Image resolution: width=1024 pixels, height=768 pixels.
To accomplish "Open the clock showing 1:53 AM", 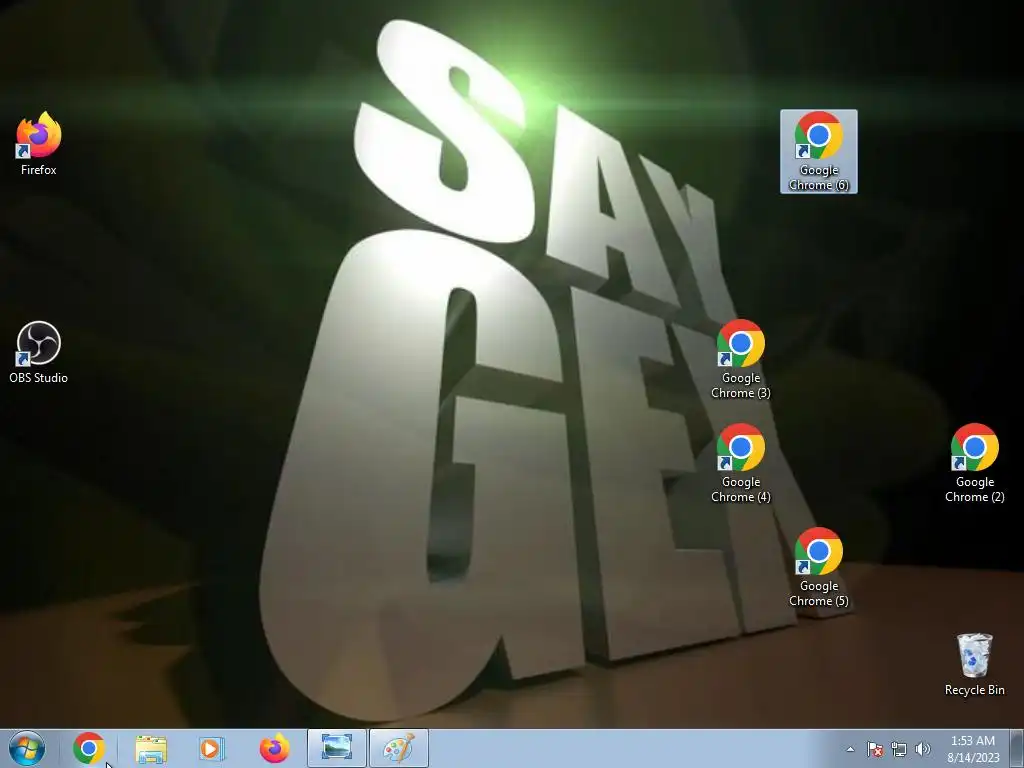I will click(973, 749).
